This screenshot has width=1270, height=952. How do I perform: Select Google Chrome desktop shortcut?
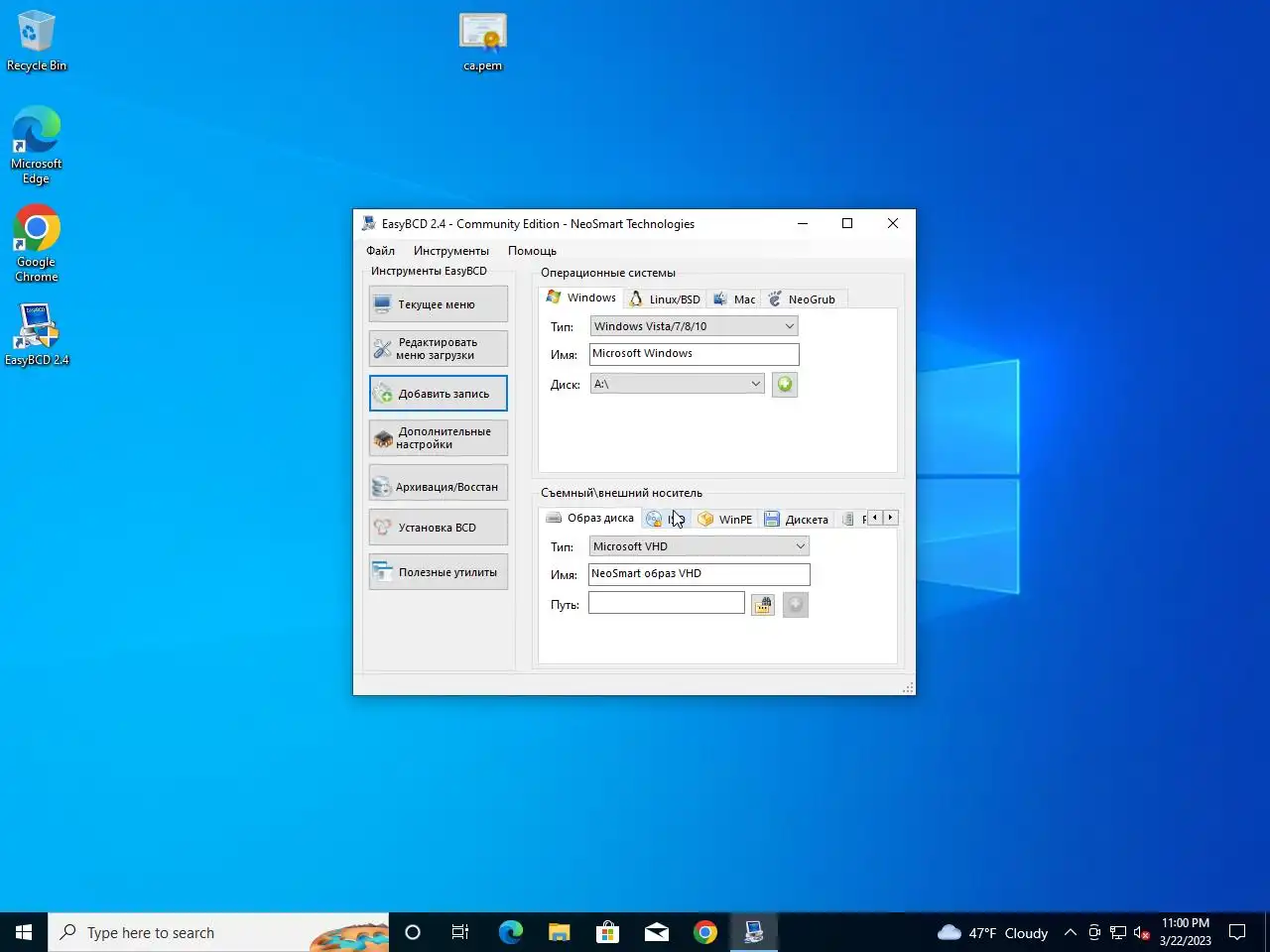tap(37, 244)
